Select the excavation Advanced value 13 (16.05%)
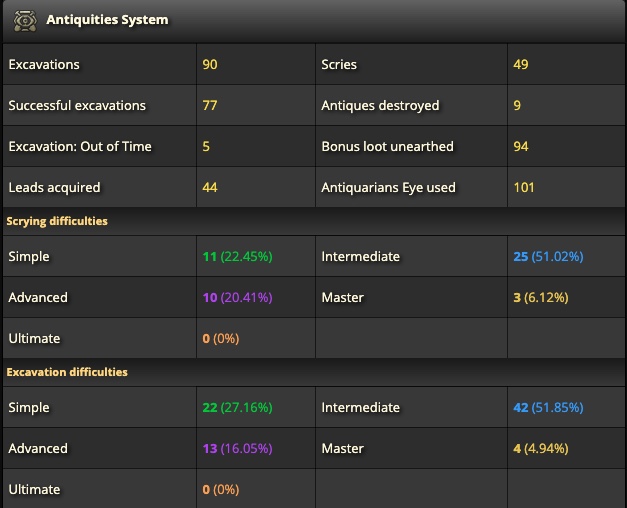The image size is (627, 508). (238, 449)
